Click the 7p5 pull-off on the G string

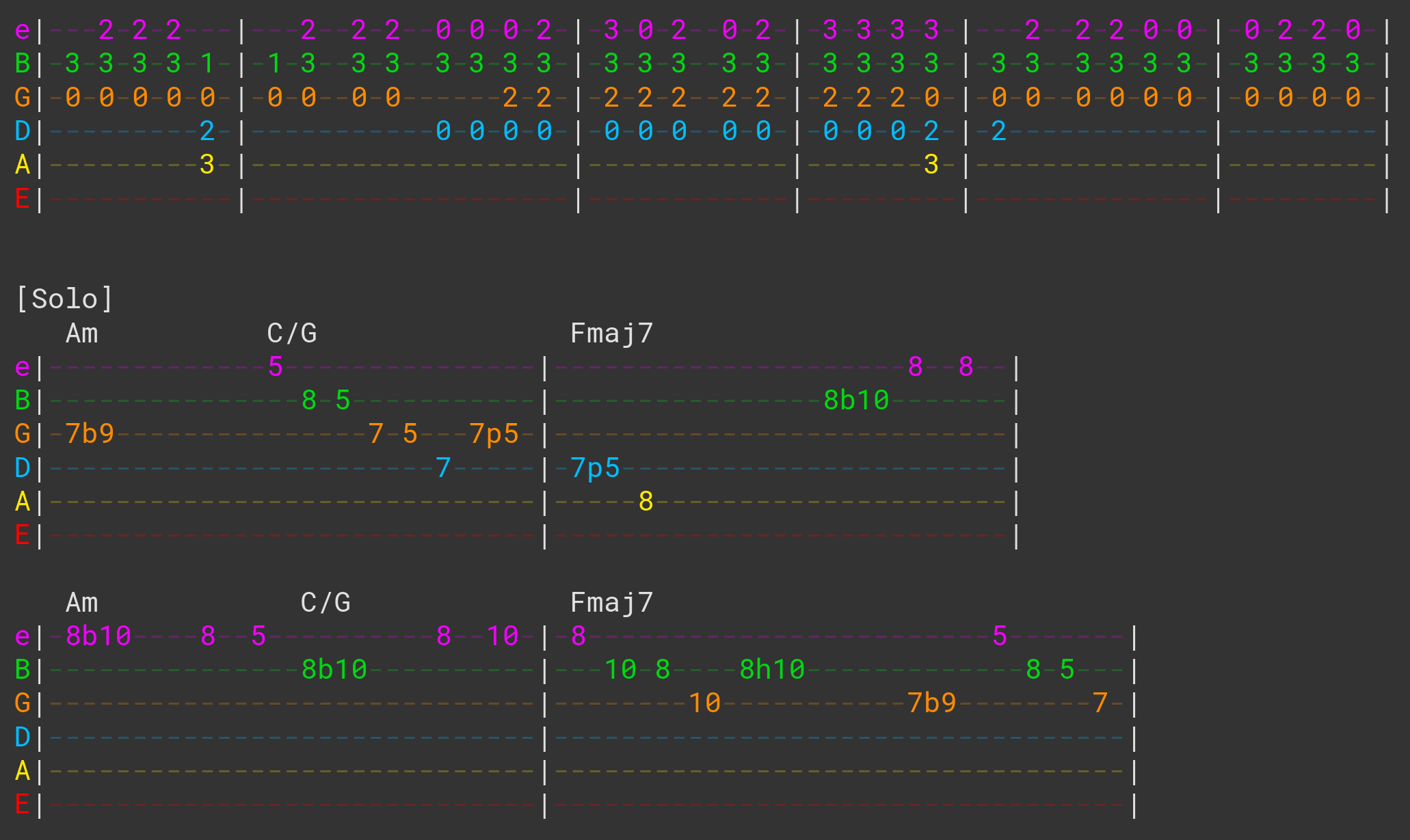[x=494, y=434]
